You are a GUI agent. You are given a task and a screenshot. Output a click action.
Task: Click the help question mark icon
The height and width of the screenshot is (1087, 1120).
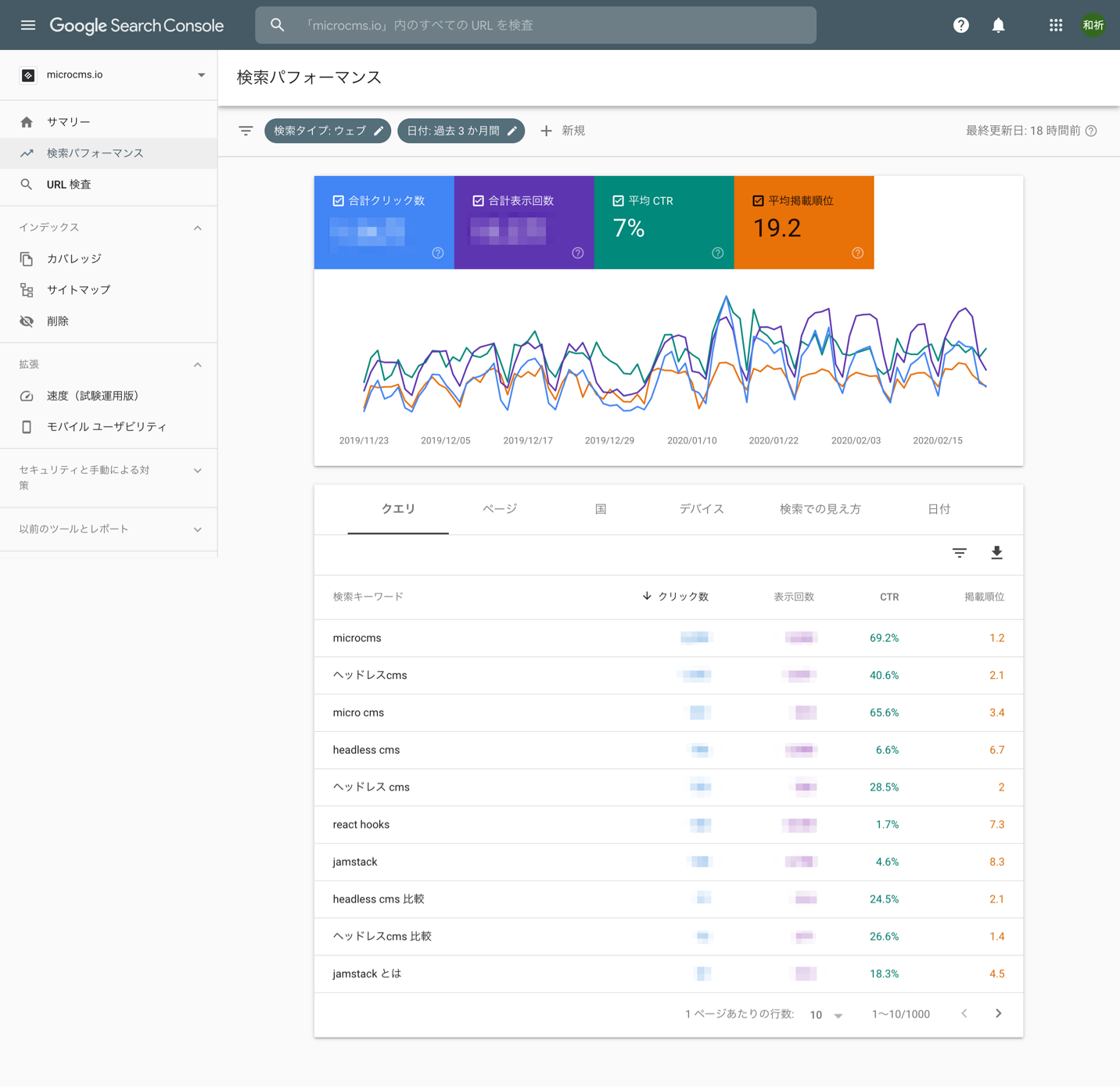coord(960,25)
